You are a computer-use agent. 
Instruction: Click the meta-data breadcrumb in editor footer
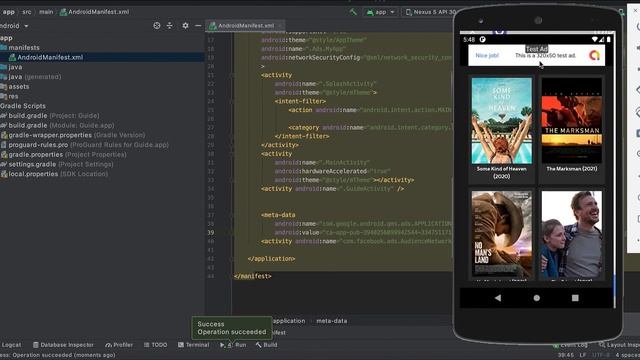pos(332,321)
